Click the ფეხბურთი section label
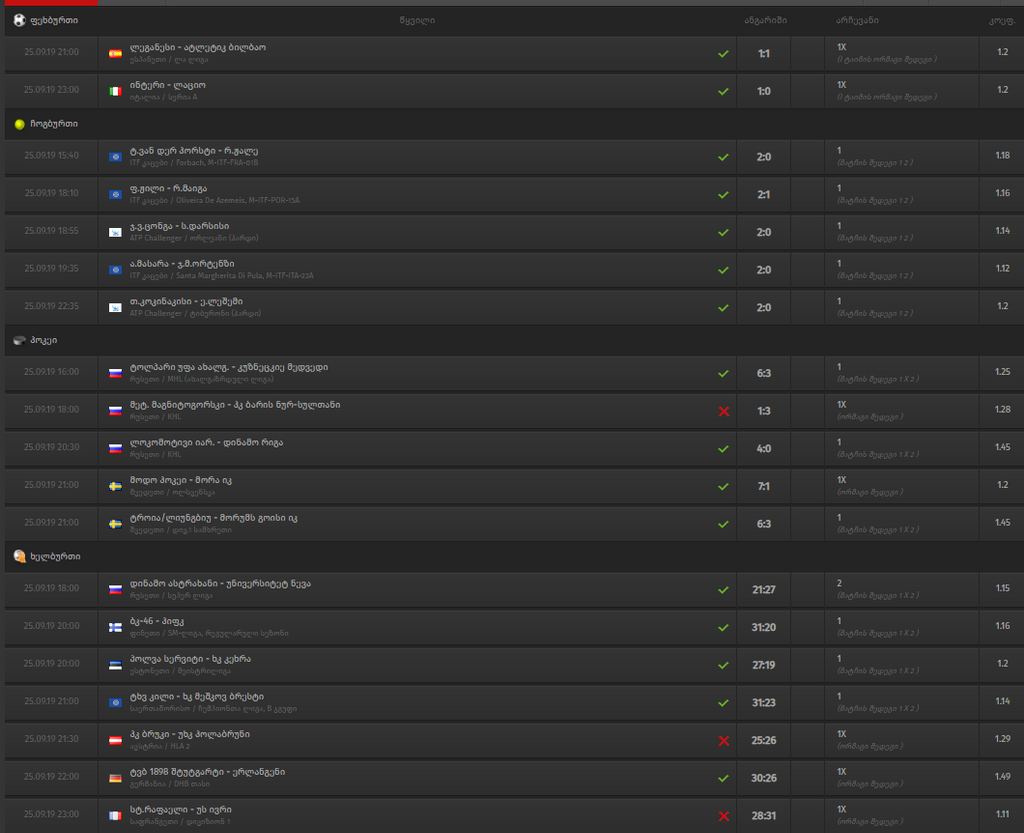The height and width of the screenshot is (833, 1024). click(x=54, y=20)
